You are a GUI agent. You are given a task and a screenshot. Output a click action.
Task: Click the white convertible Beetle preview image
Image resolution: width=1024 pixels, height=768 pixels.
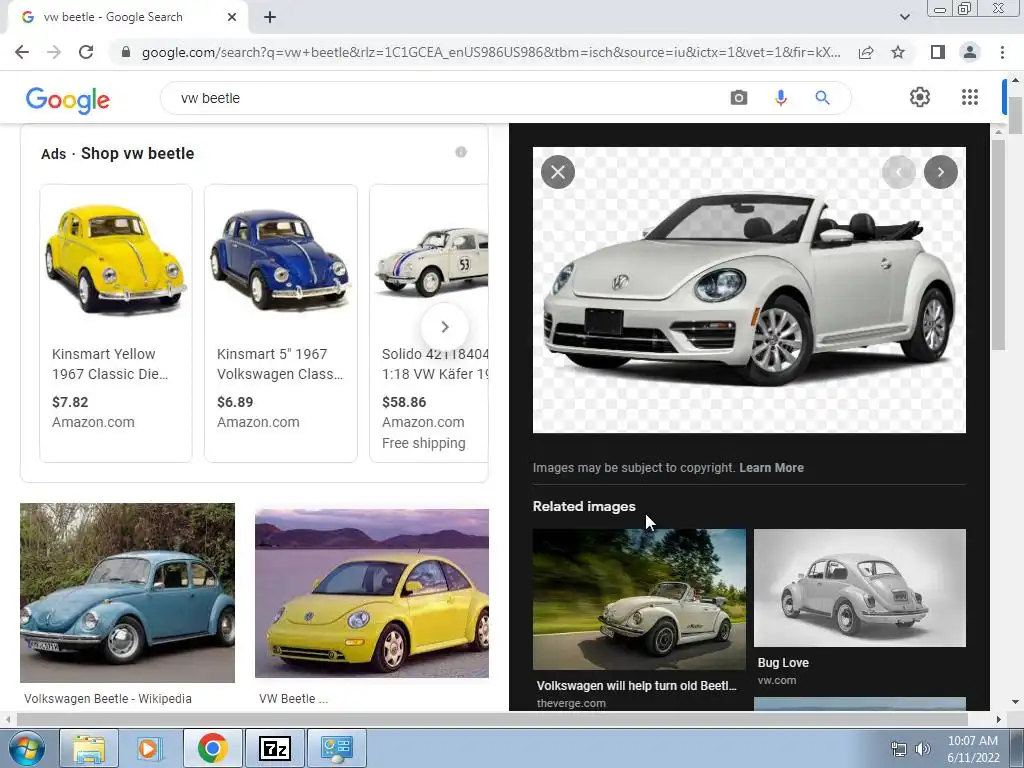(x=749, y=290)
